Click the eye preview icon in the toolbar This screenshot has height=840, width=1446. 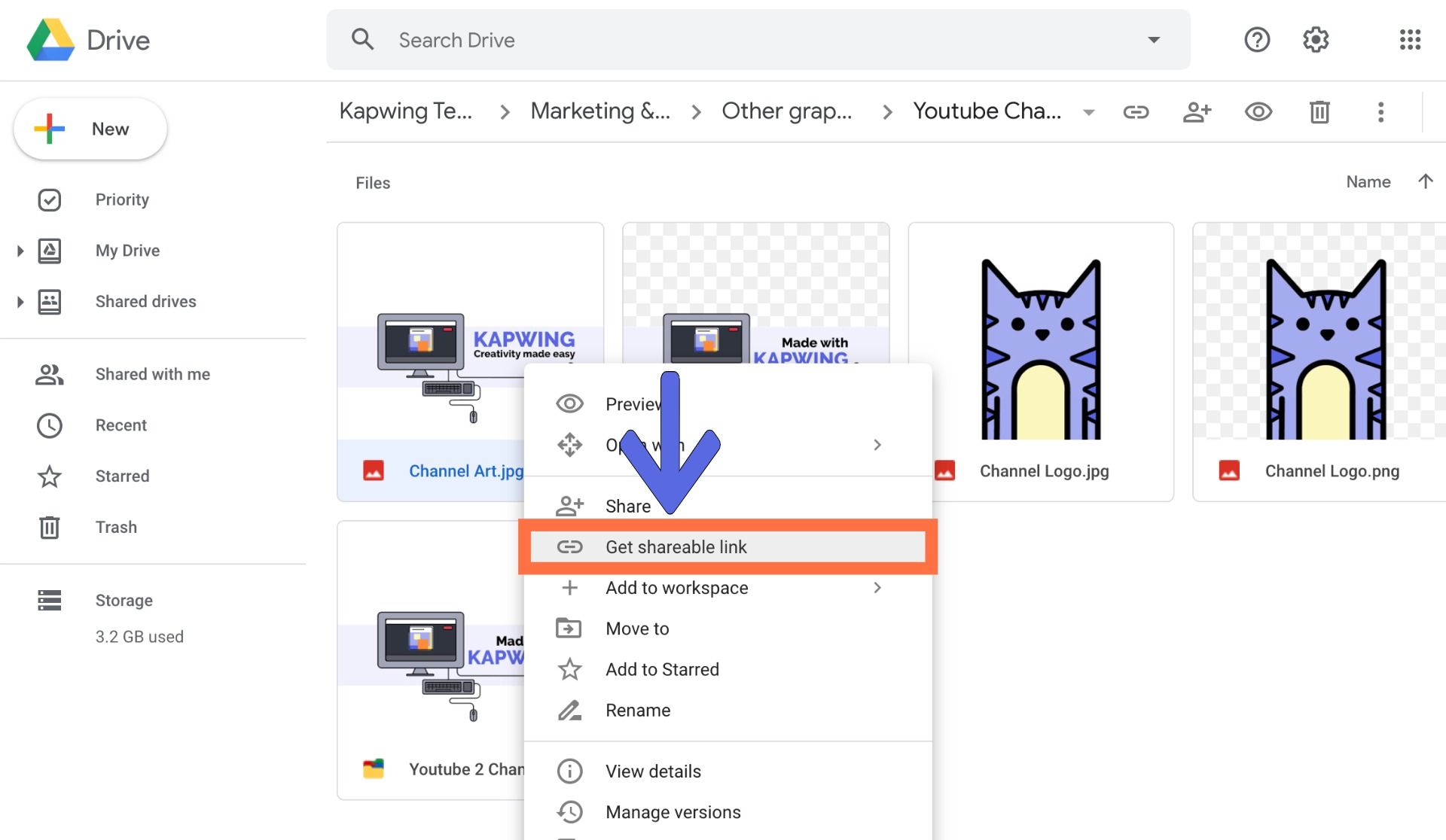[1258, 112]
